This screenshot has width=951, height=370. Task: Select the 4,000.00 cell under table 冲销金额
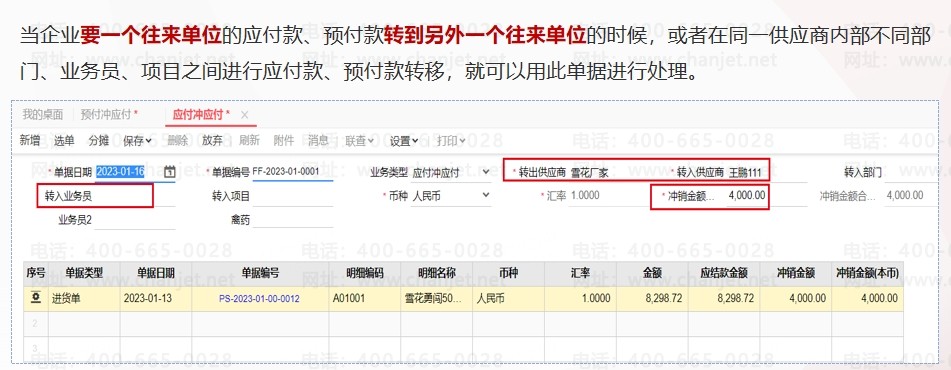pos(795,298)
